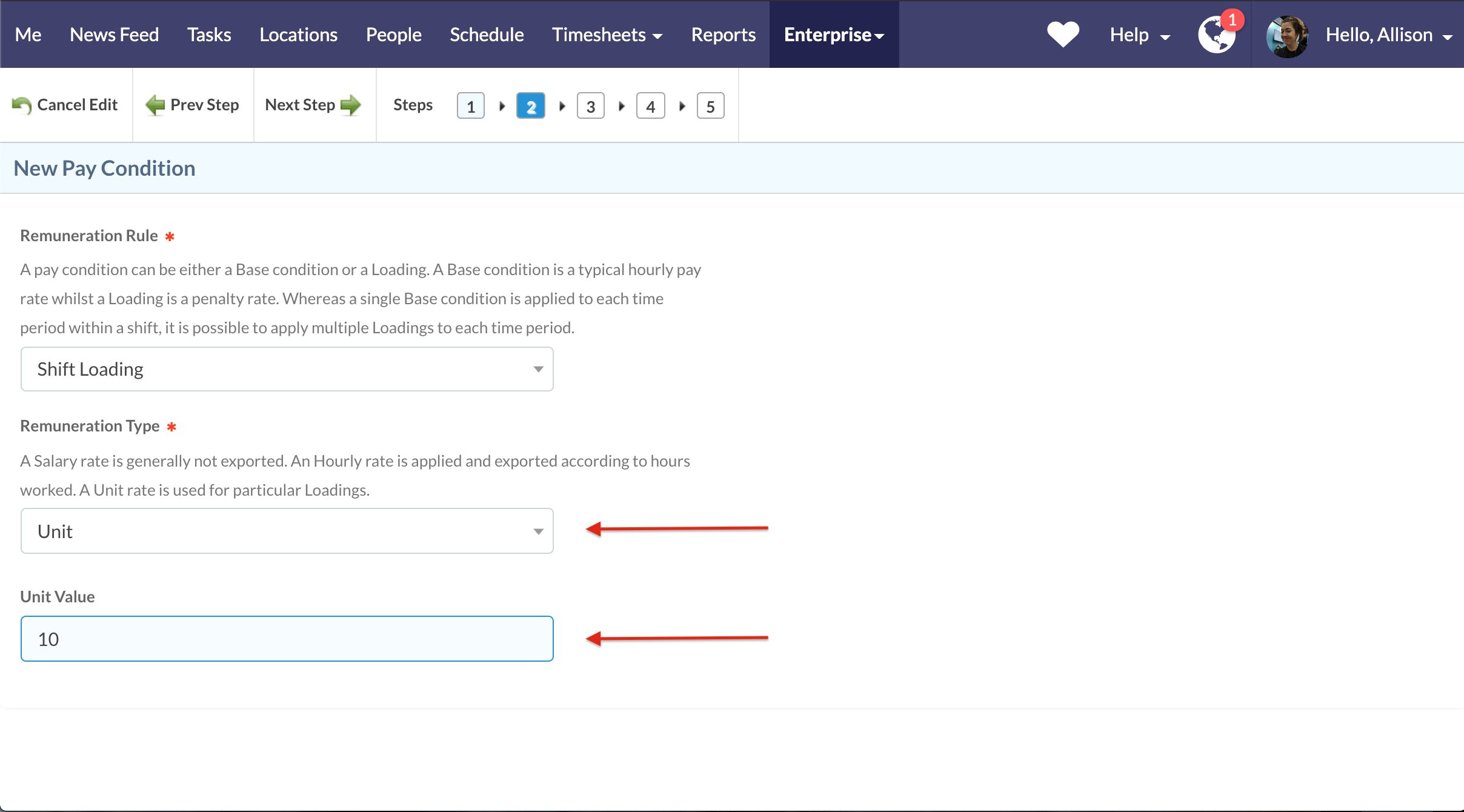The image size is (1464, 812).
Task: Expand the Enterprise menu
Action: click(834, 35)
